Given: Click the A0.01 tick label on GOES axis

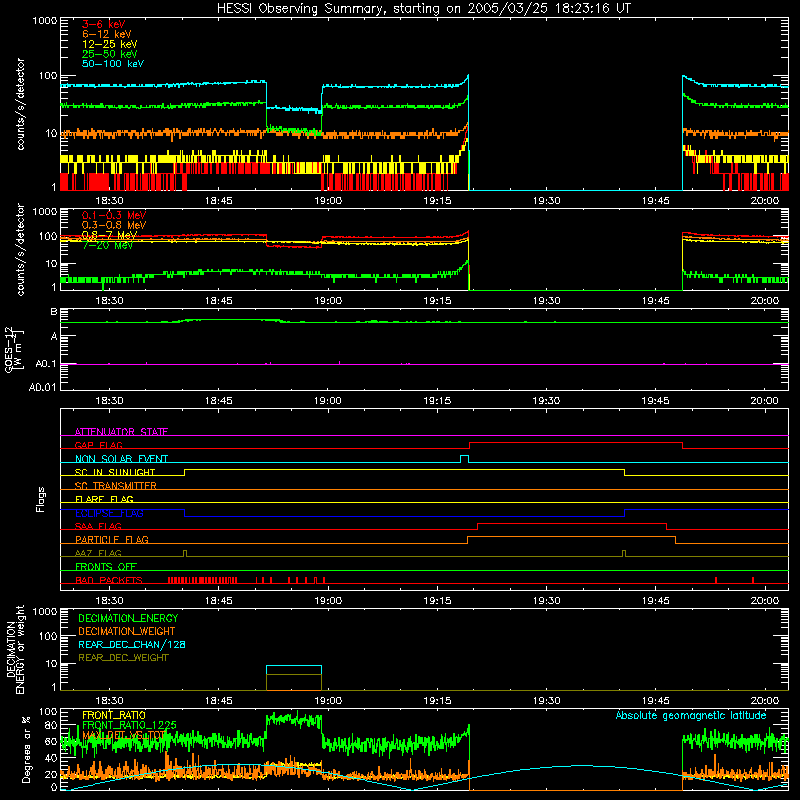Looking at the screenshot, I should click(x=43, y=387).
